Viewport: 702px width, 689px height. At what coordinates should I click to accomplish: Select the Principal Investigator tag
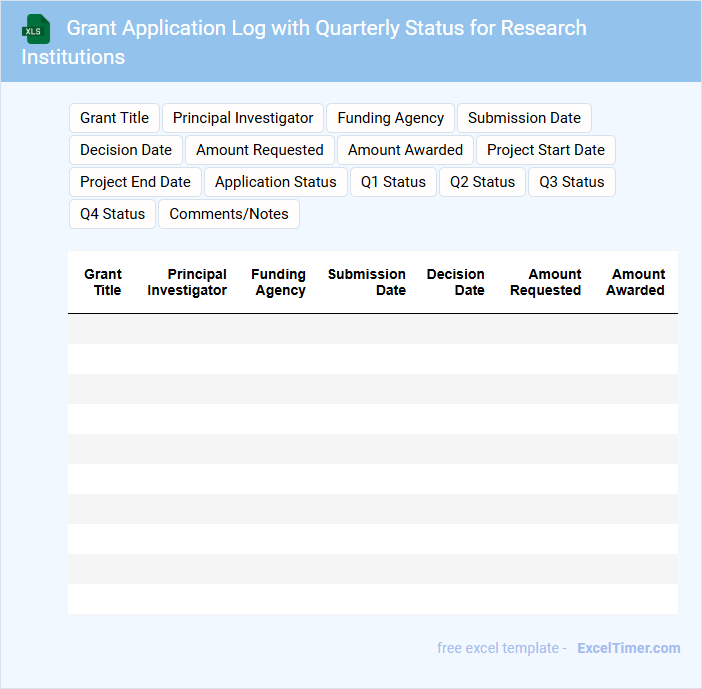(243, 118)
